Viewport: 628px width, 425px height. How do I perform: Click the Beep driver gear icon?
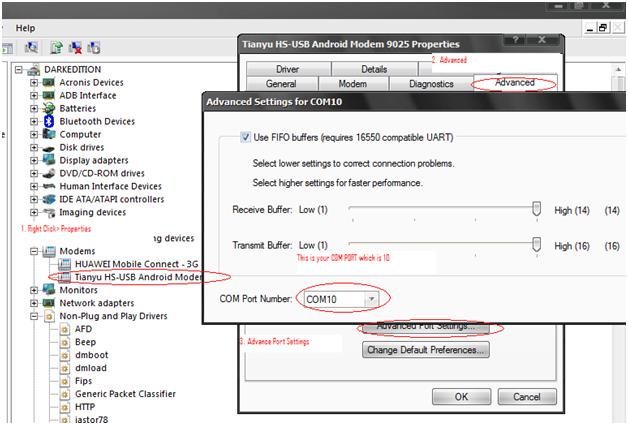64,342
